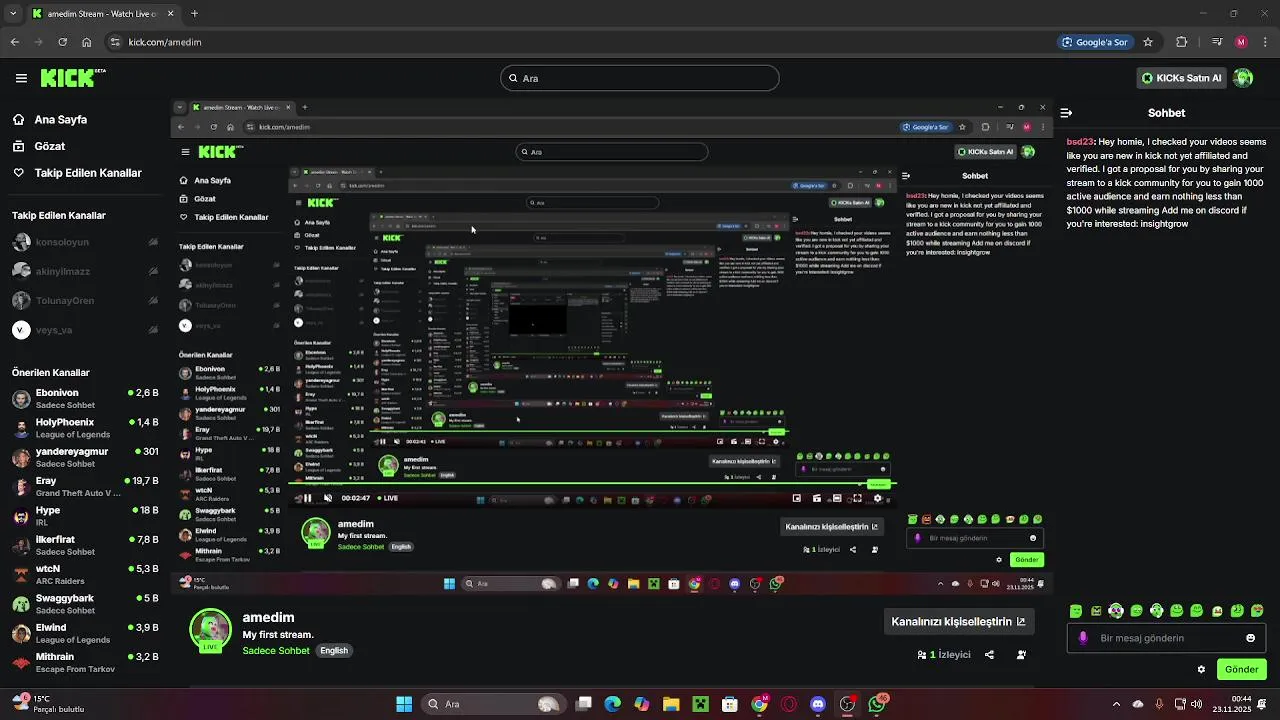Open recommended channel Ebonivon
The height and width of the screenshot is (720, 1280).
pos(85,399)
